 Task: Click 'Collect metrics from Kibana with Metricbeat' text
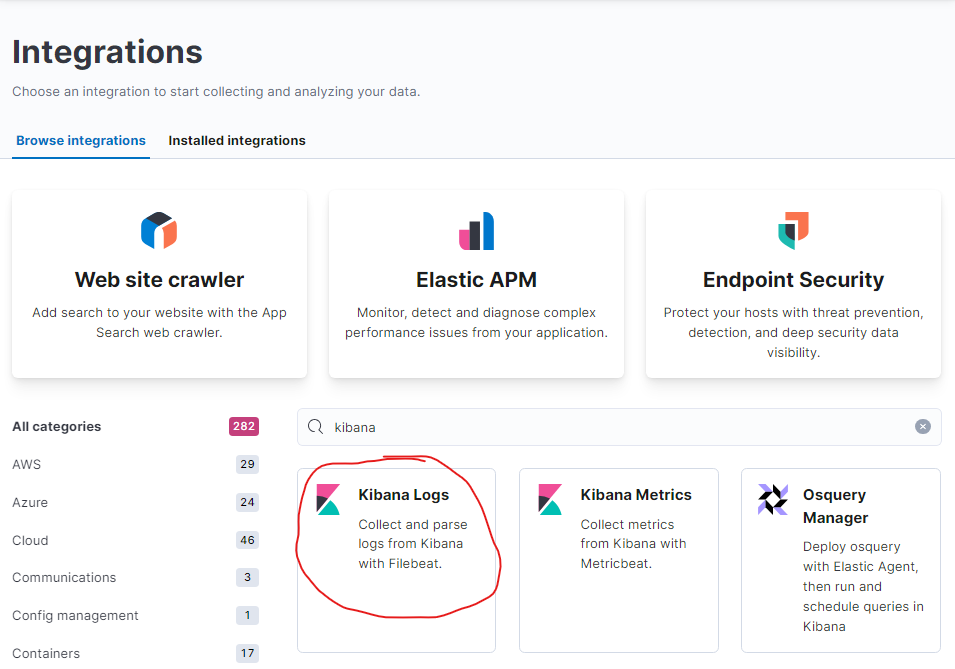633,543
